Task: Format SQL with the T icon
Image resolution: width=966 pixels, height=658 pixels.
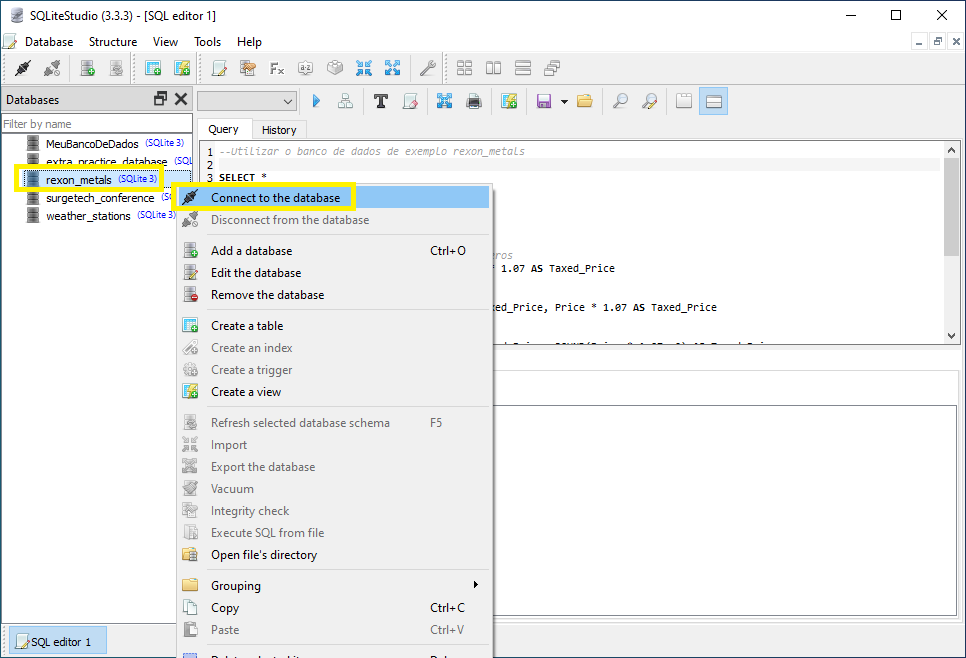Action: coord(381,101)
